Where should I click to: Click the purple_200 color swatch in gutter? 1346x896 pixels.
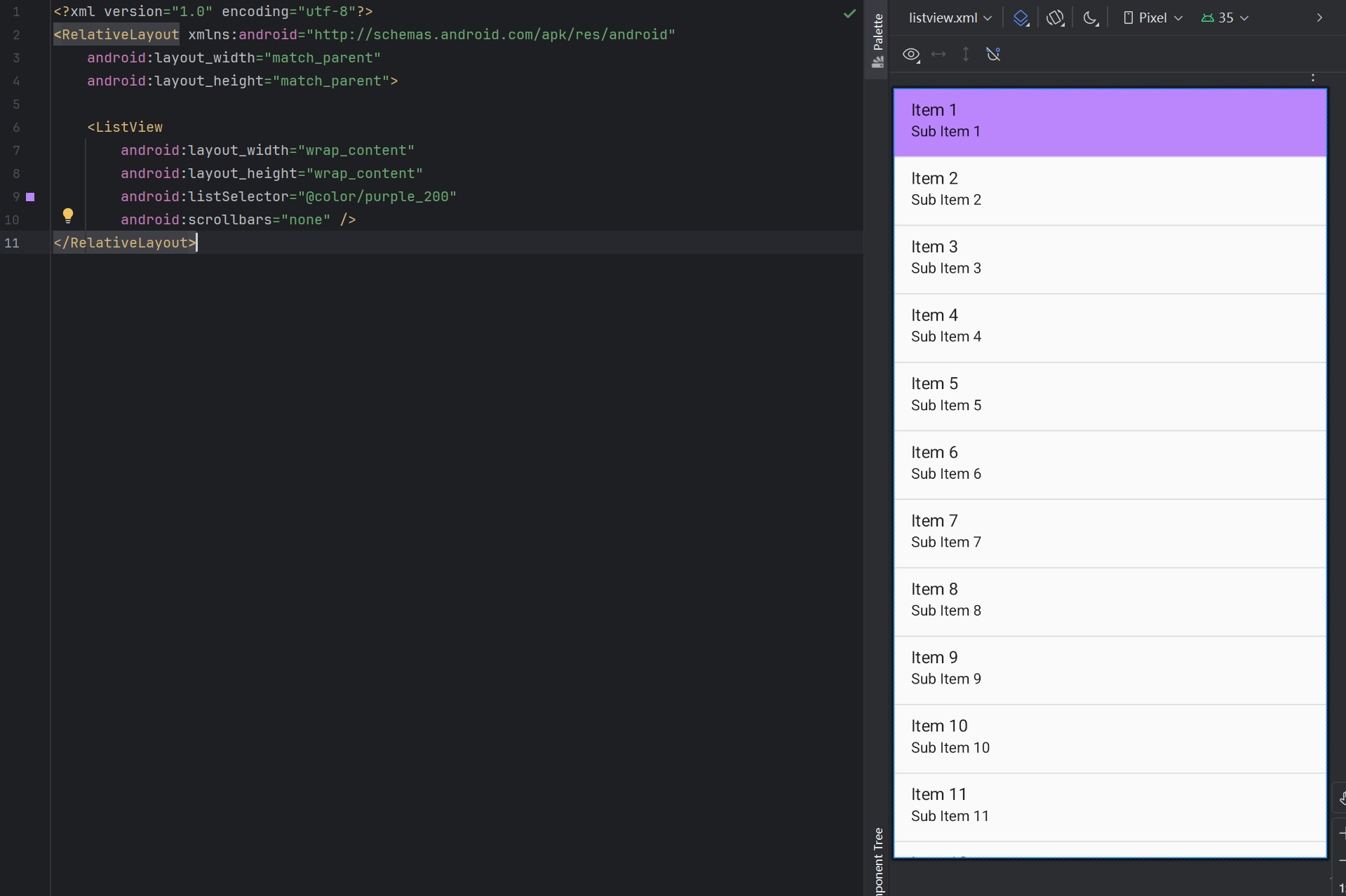(x=30, y=197)
